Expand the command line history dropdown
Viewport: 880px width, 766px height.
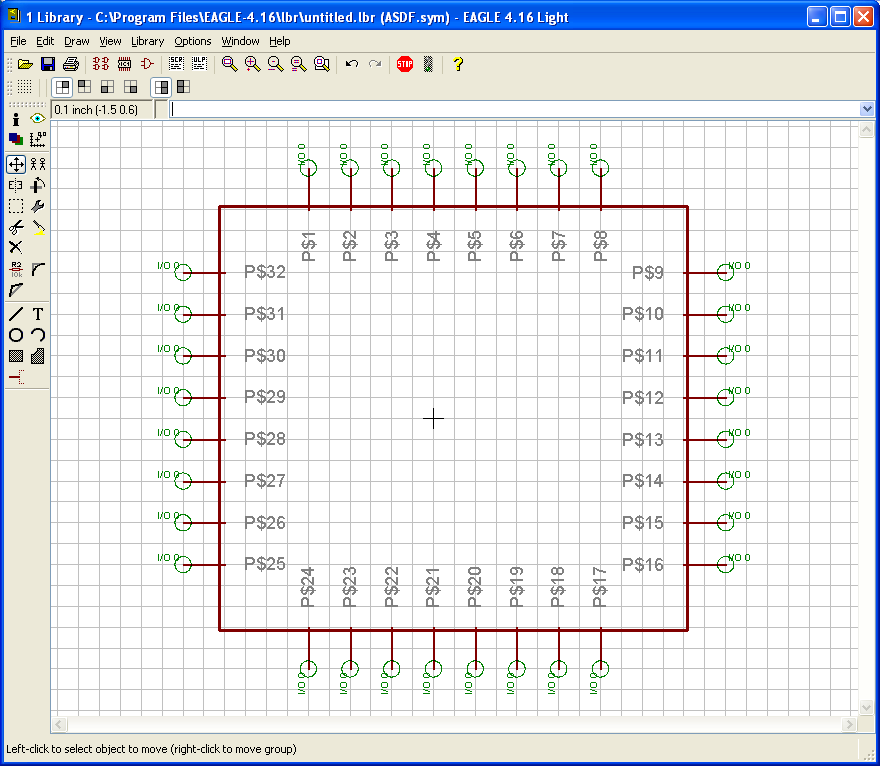click(x=867, y=109)
